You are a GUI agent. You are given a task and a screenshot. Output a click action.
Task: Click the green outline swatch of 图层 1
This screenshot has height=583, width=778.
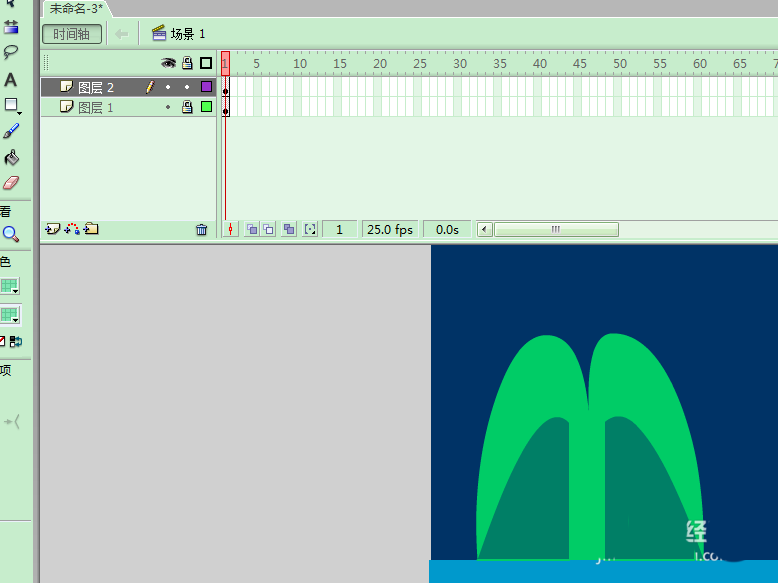(206, 106)
